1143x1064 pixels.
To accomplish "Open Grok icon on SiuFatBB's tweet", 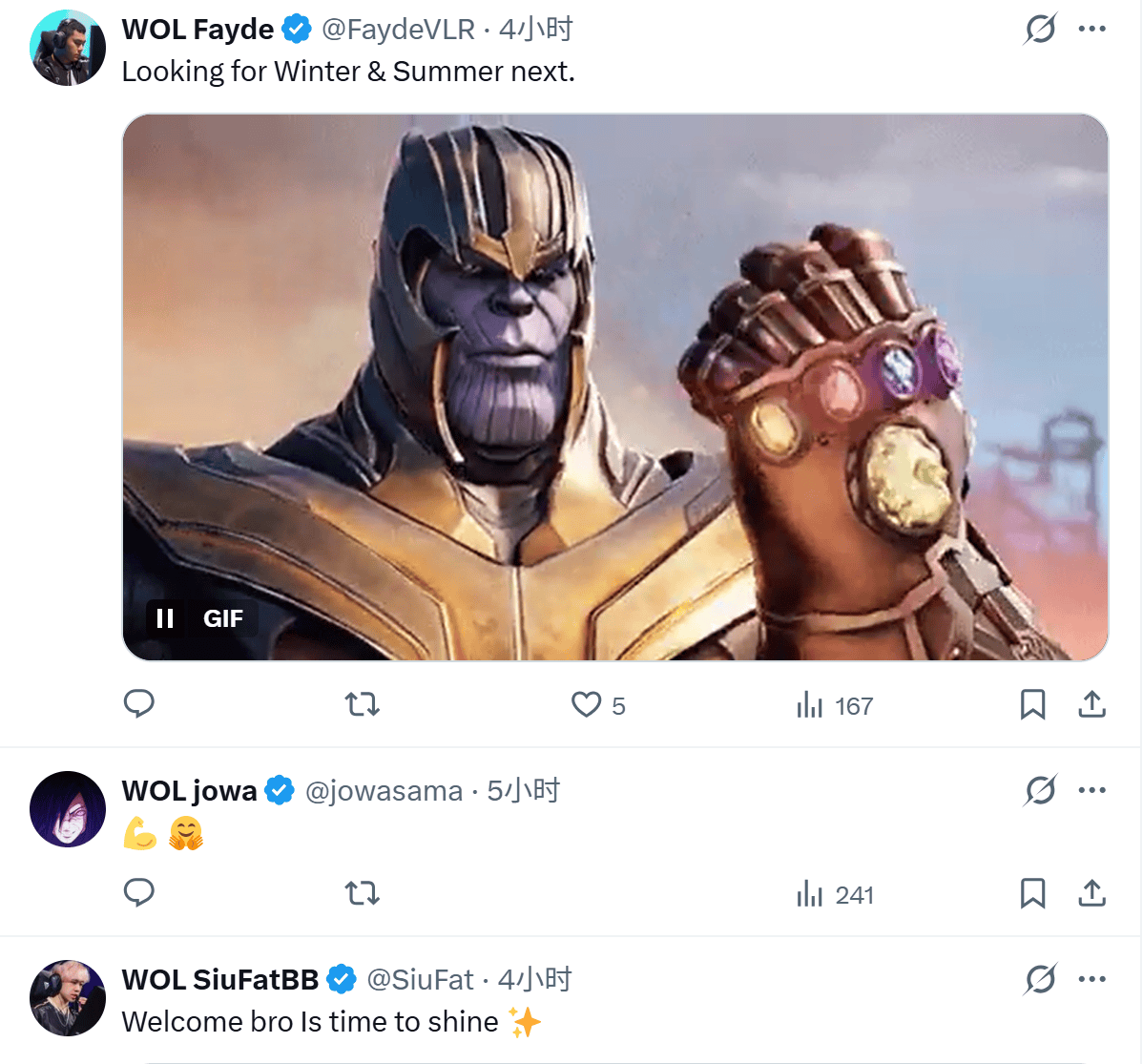I will 1040,979.
